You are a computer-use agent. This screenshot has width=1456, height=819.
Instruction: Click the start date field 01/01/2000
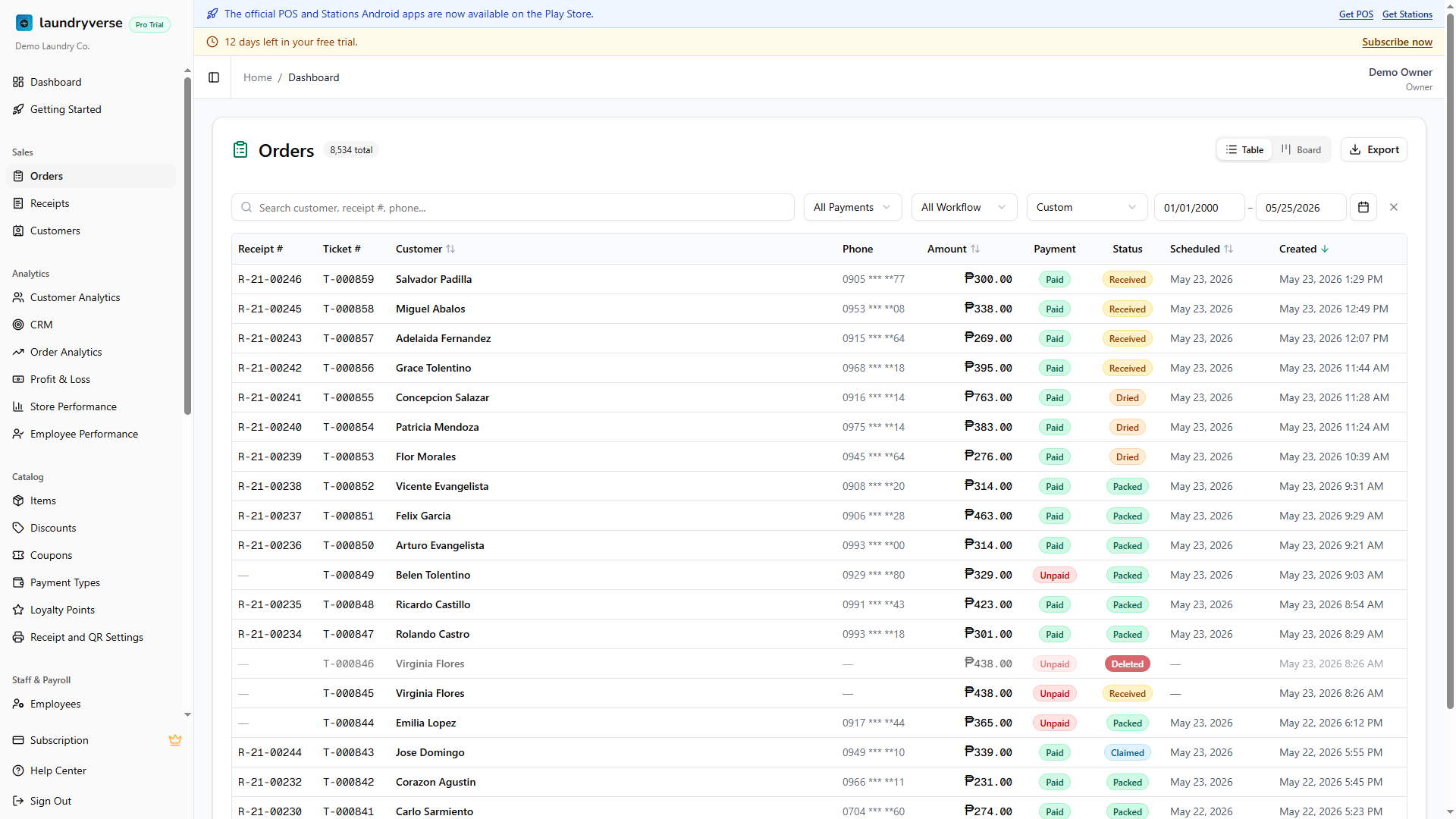1199,207
